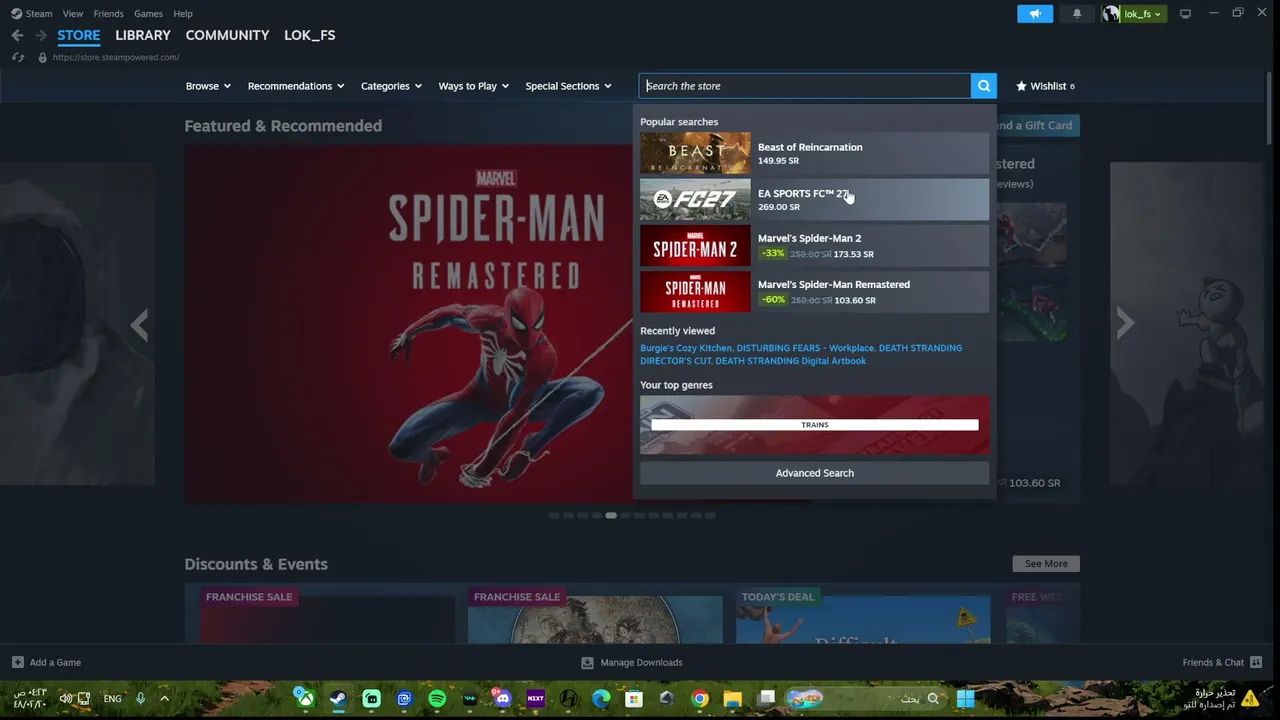Open Microsoft Store from the taskbar
Image resolution: width=1280 pixels, height=720 pixels.
tap(634, 699)
